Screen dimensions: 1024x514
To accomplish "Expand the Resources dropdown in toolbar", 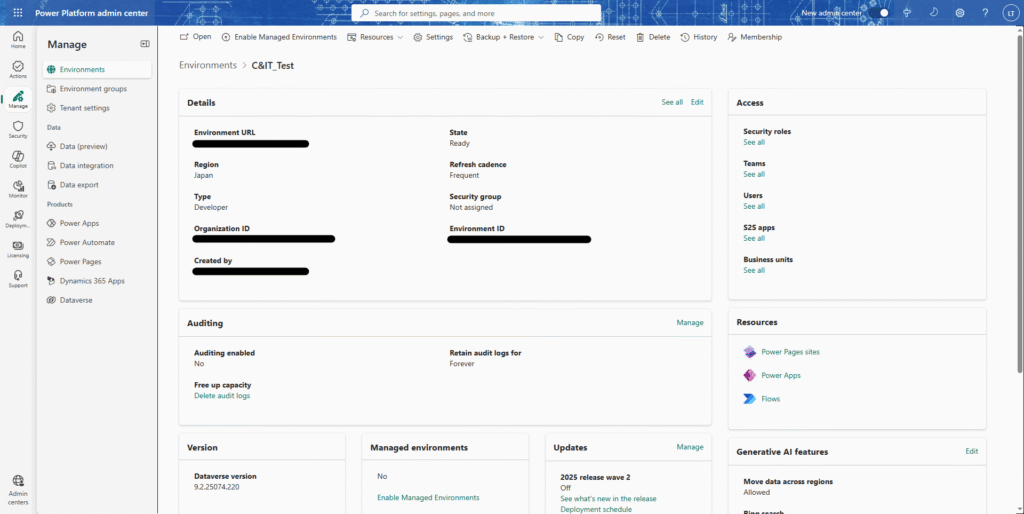I will click(375, 37).
